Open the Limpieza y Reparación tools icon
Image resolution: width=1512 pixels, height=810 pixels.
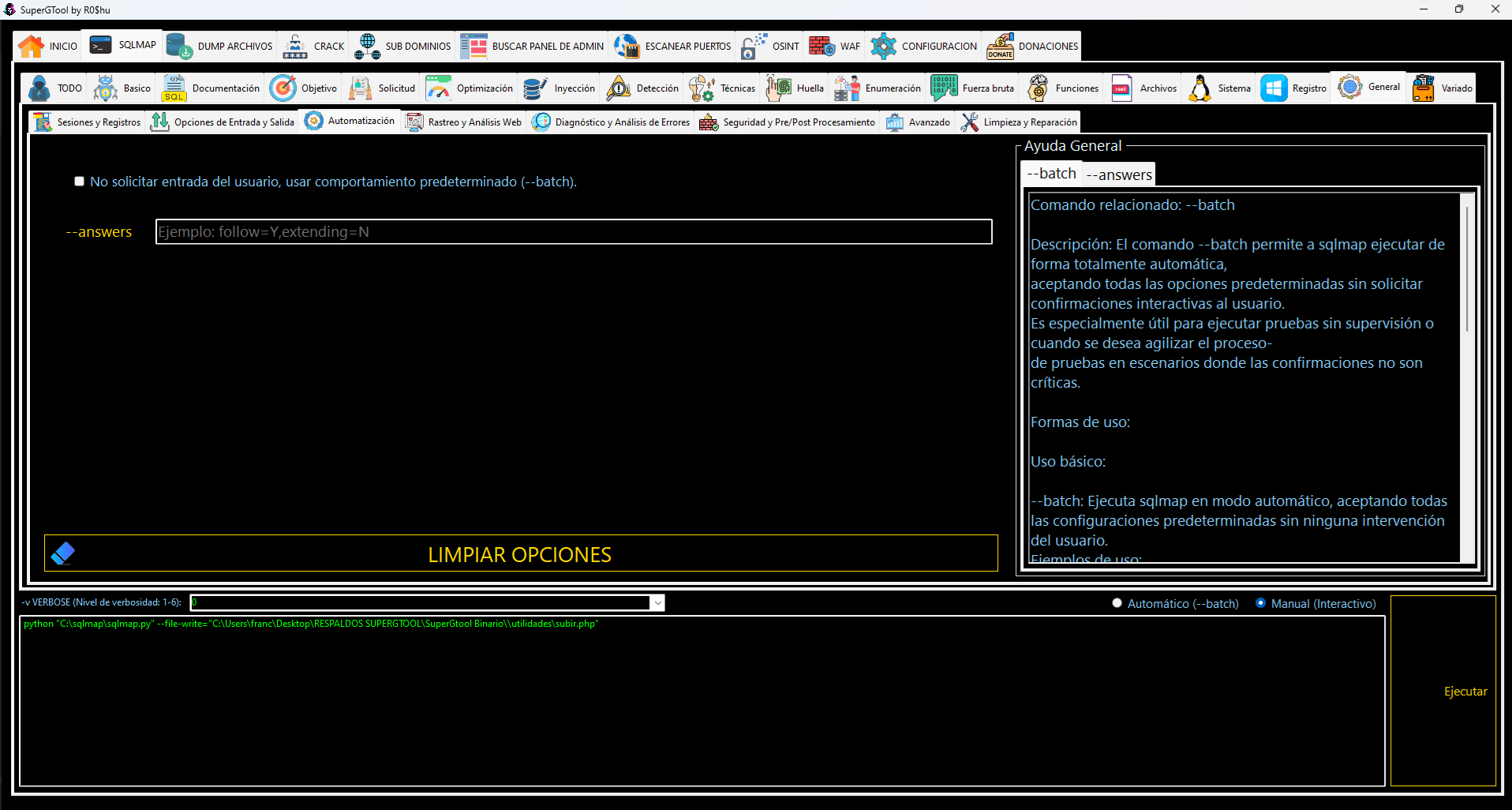click(970, 122)
